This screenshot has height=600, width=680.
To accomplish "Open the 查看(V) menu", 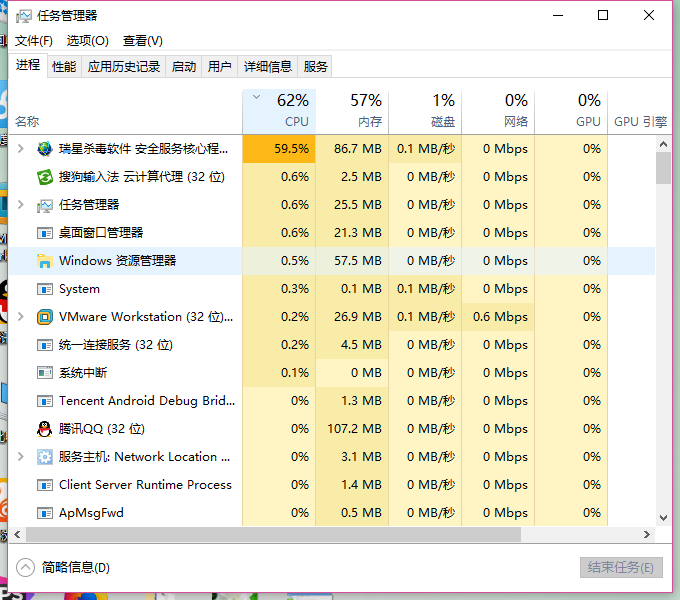I will (x=143, y=41).
